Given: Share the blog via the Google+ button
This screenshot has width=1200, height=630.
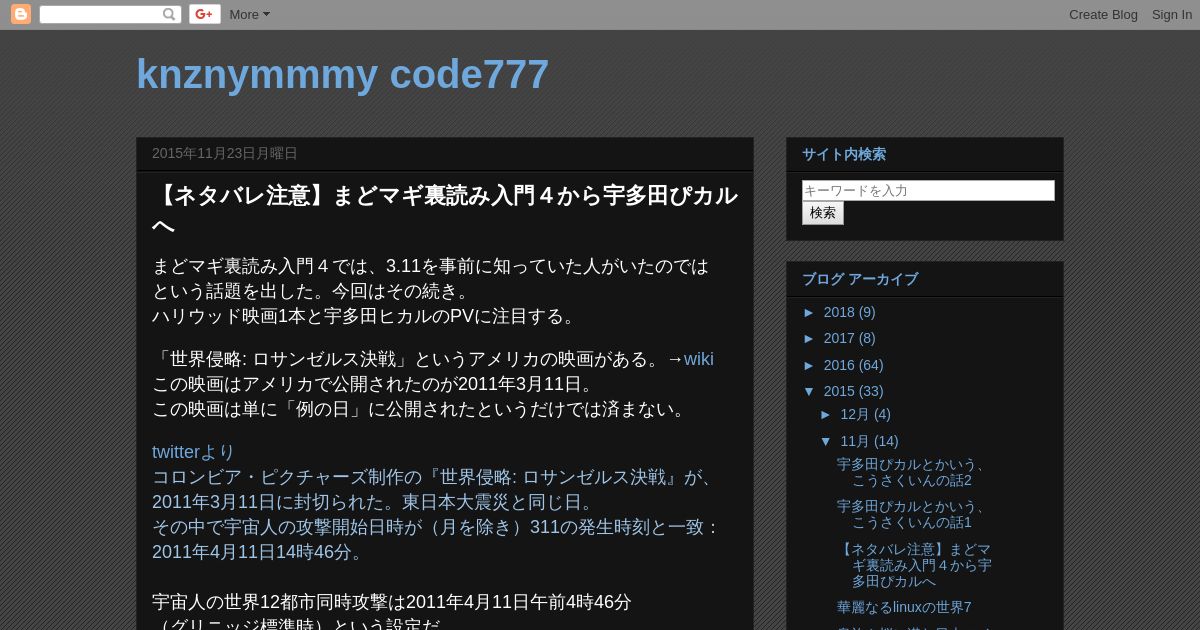Looking at the screenshot, I should pyautogui.click(x=205, y=14).
